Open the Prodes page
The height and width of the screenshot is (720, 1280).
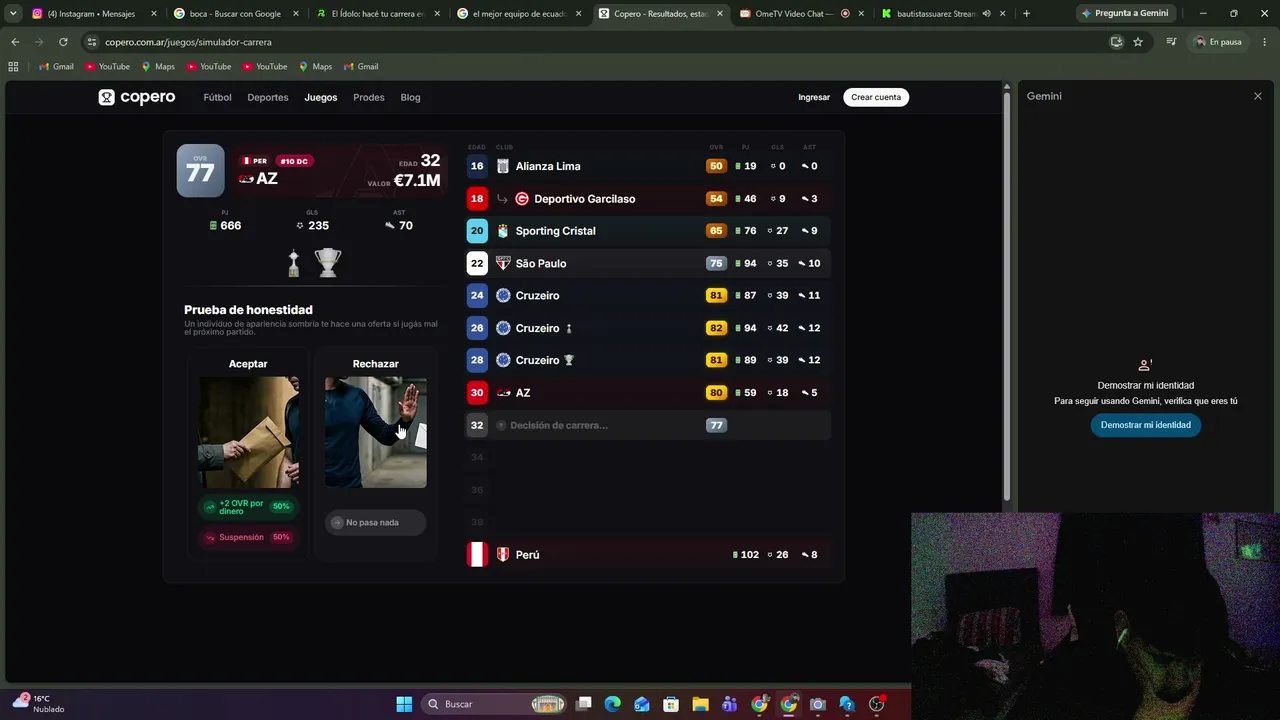pyautogui.click(x=369, y=97)
